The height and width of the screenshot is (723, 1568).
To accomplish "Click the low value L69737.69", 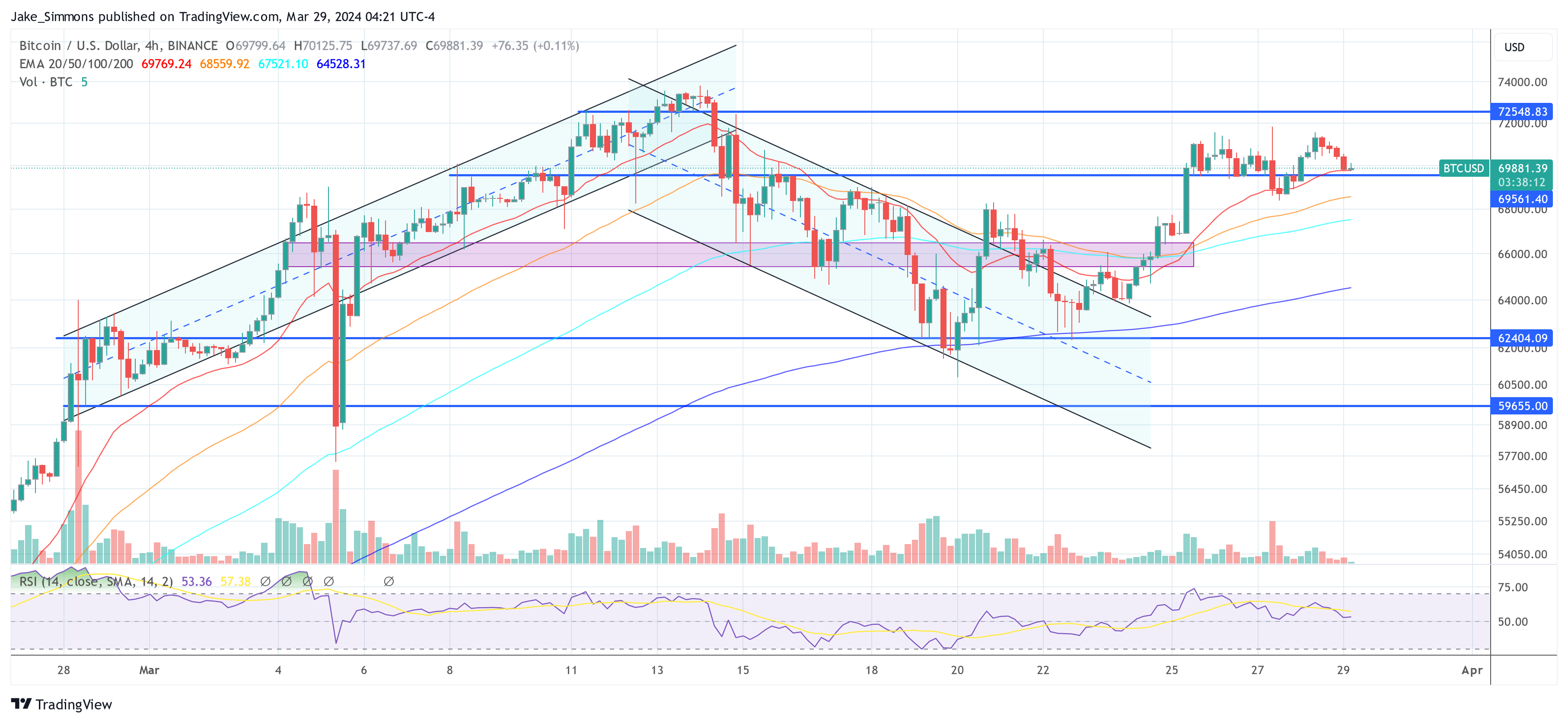I will click(389, 46).
